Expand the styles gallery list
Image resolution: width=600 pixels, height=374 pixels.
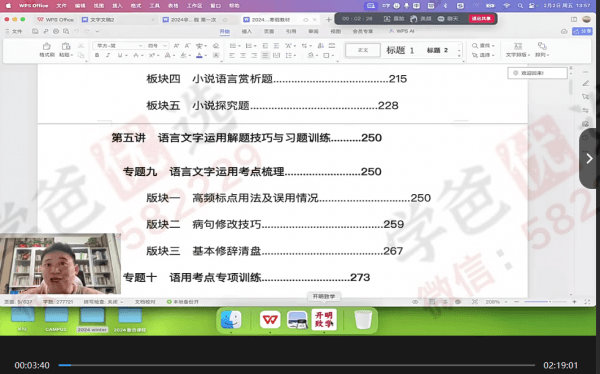point(459,56)
